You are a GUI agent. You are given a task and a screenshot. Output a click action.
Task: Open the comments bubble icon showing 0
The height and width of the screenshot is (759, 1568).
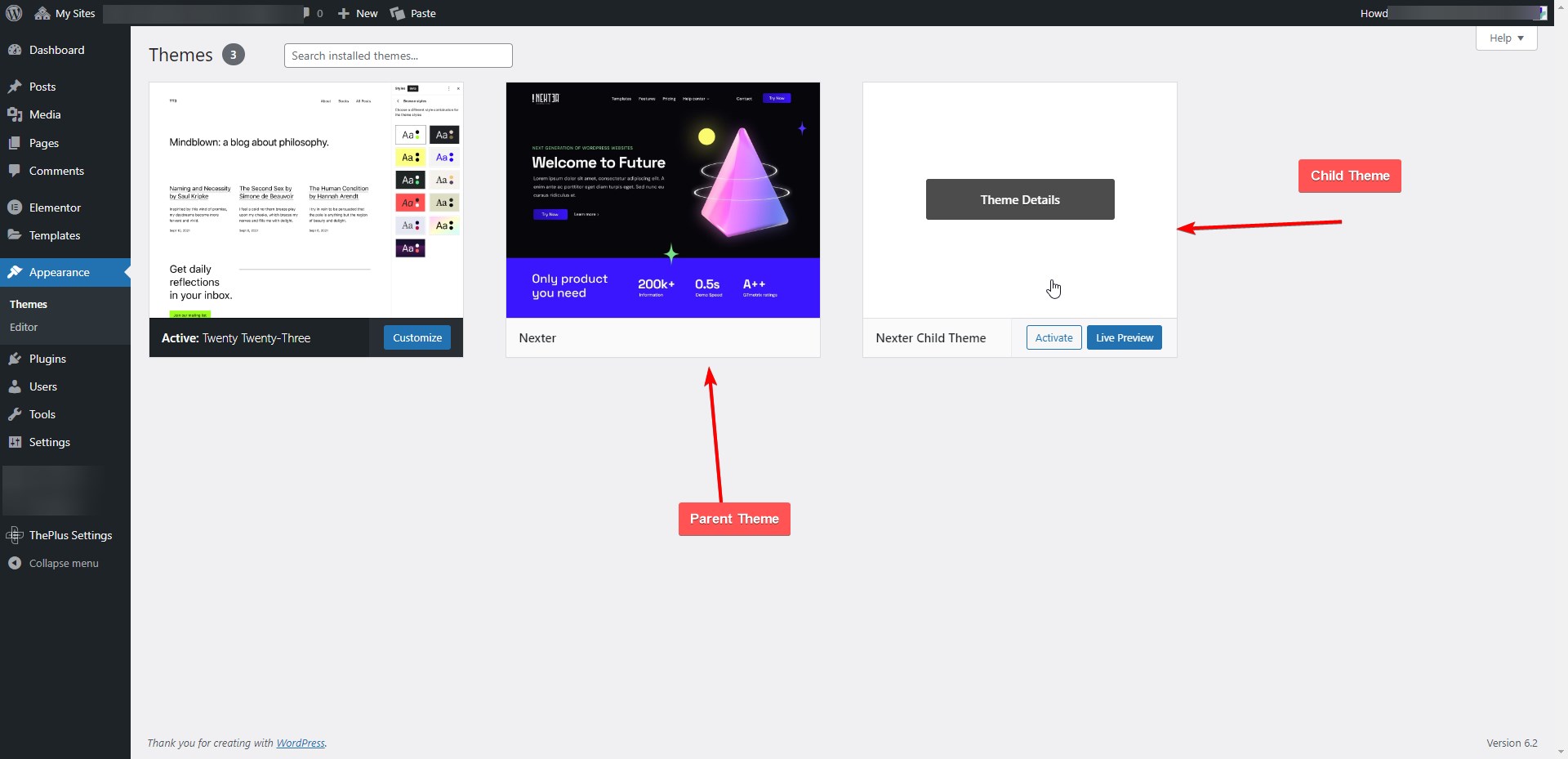click(310, 13)
